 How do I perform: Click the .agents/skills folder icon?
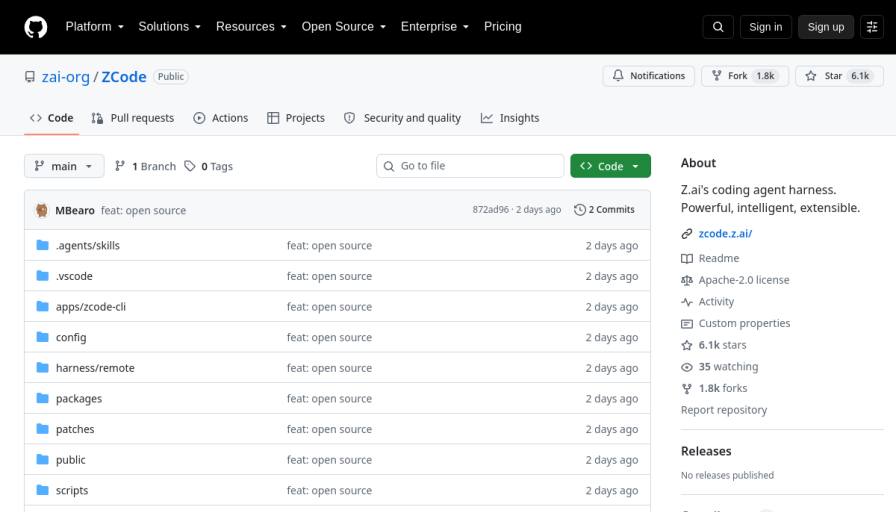(x=42, y=245)
